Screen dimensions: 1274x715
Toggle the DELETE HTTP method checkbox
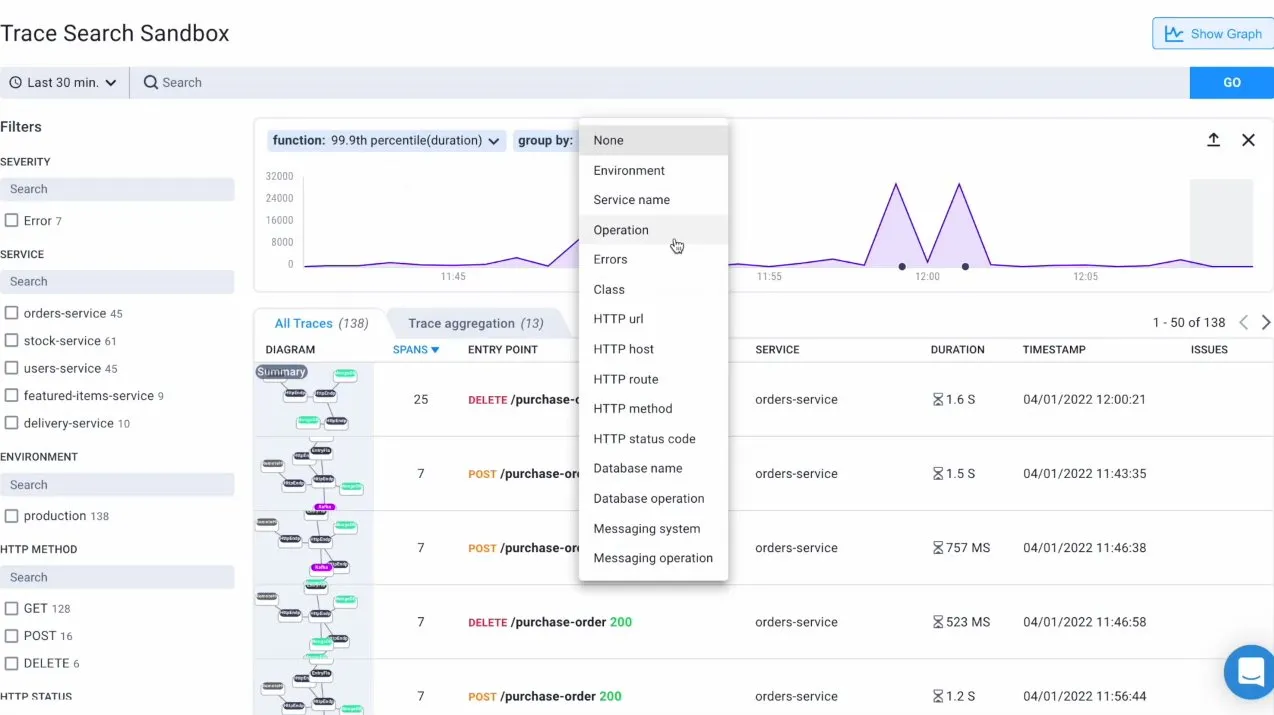pyautogui.click(x=11, y=663)
